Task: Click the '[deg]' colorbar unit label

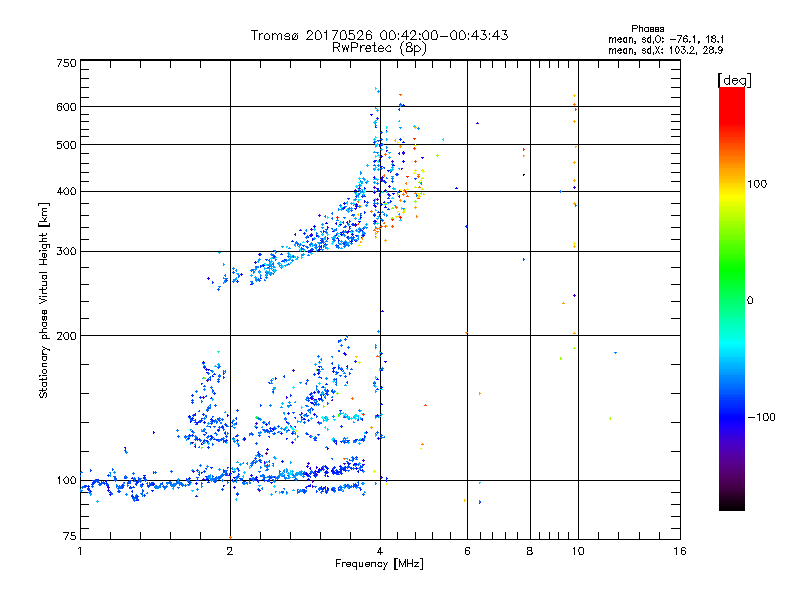Action: point(734,80)
